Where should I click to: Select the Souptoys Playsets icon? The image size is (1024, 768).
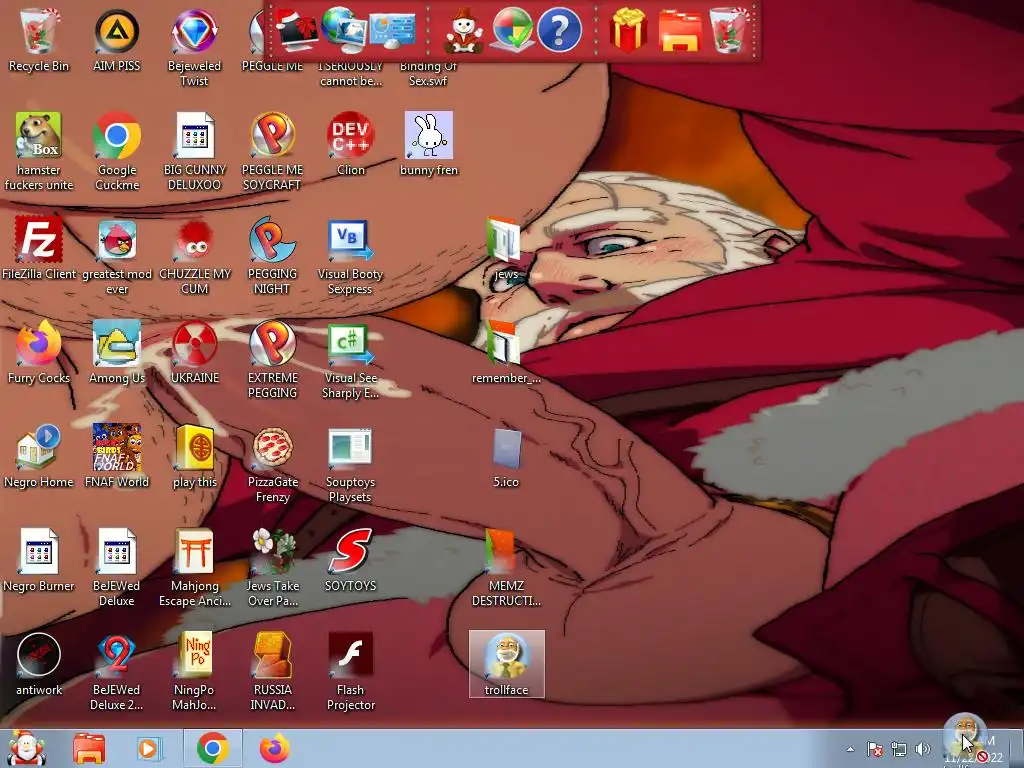(351, 464)
